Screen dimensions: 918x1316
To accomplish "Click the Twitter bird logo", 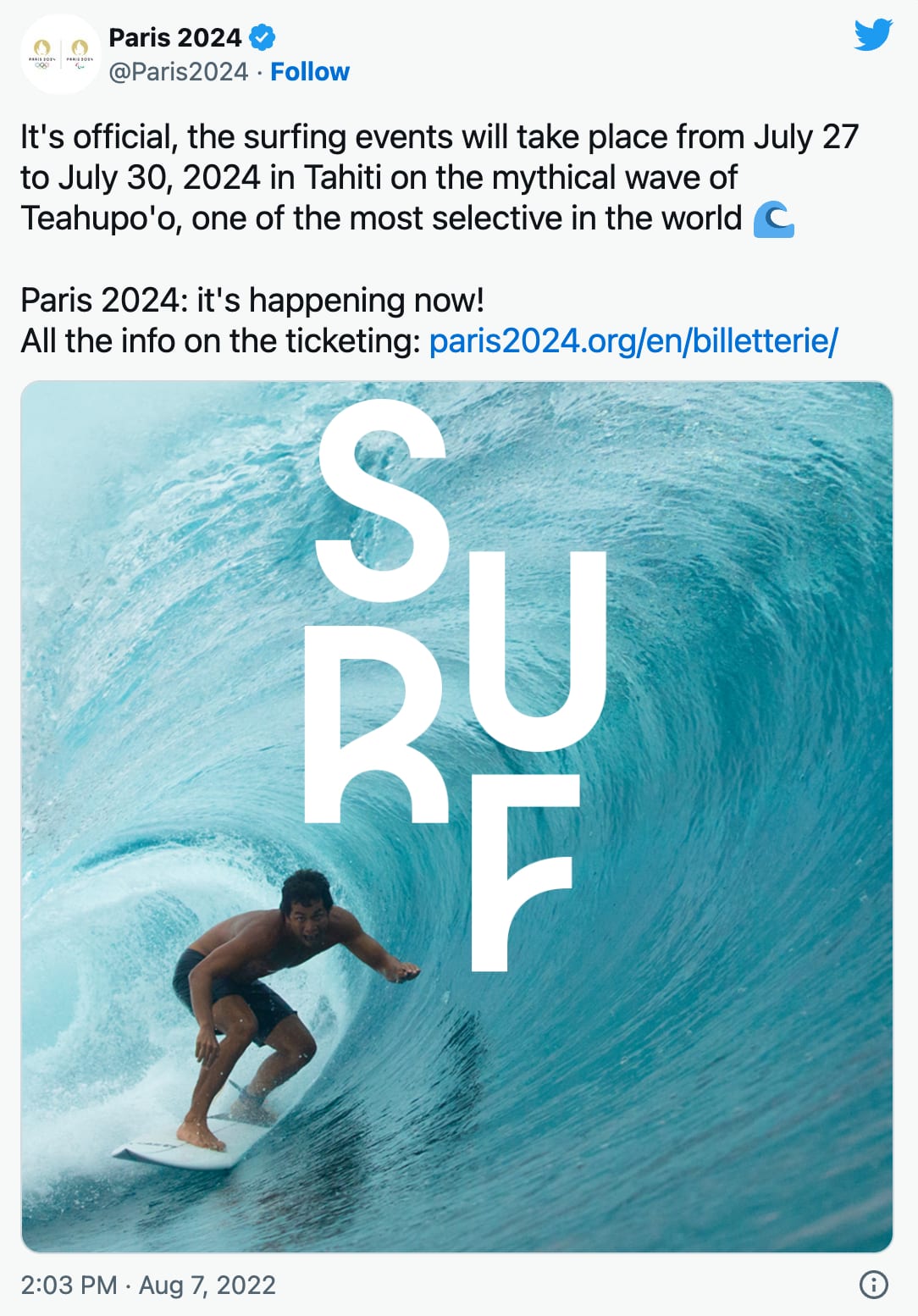I will (873, 36).
